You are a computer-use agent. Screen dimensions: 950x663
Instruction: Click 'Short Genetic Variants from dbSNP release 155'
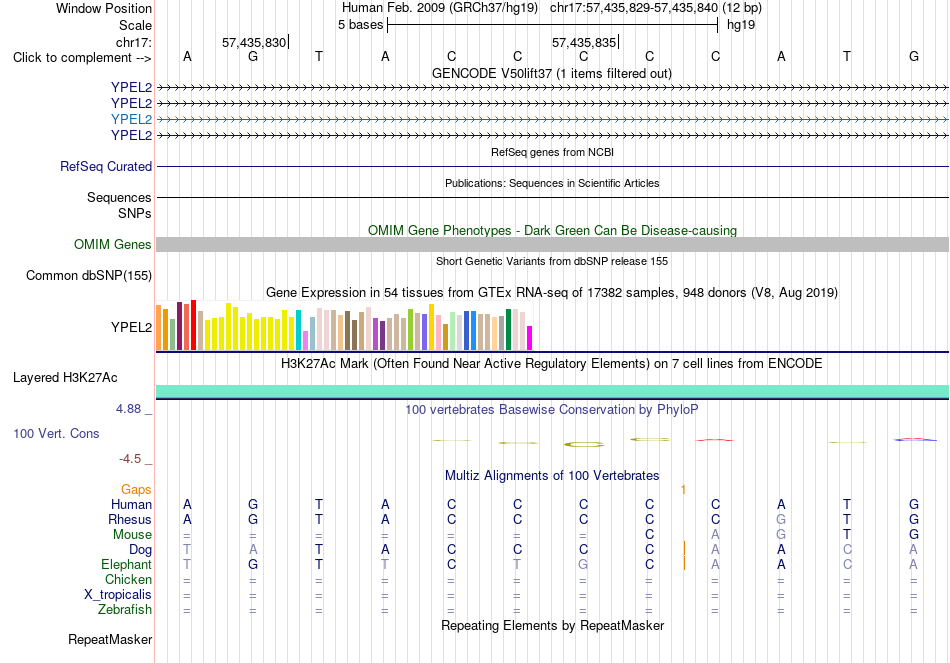pyautogui.click(x=552, y=261)
